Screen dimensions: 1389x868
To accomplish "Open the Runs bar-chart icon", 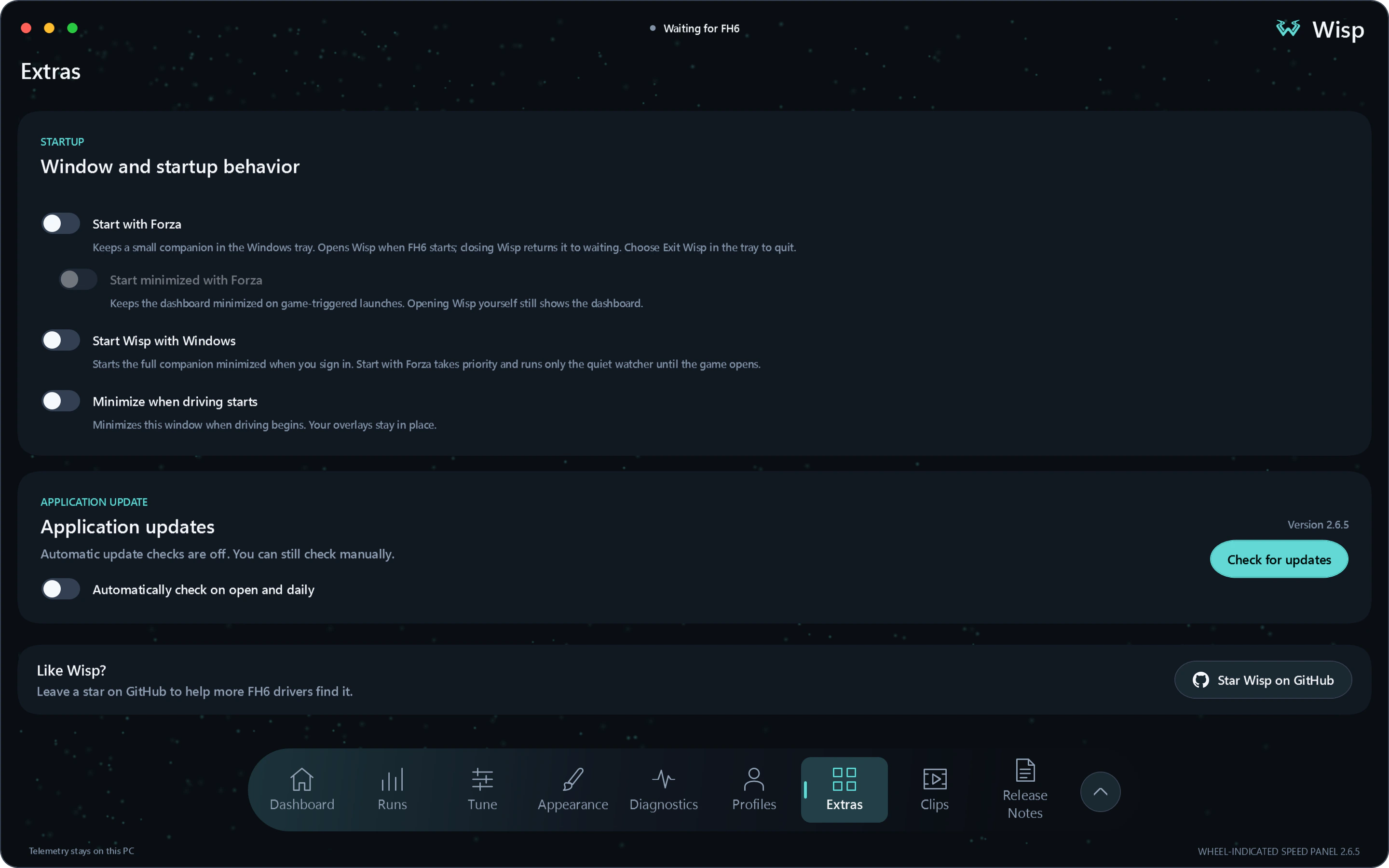I will (x=392, y=779).
